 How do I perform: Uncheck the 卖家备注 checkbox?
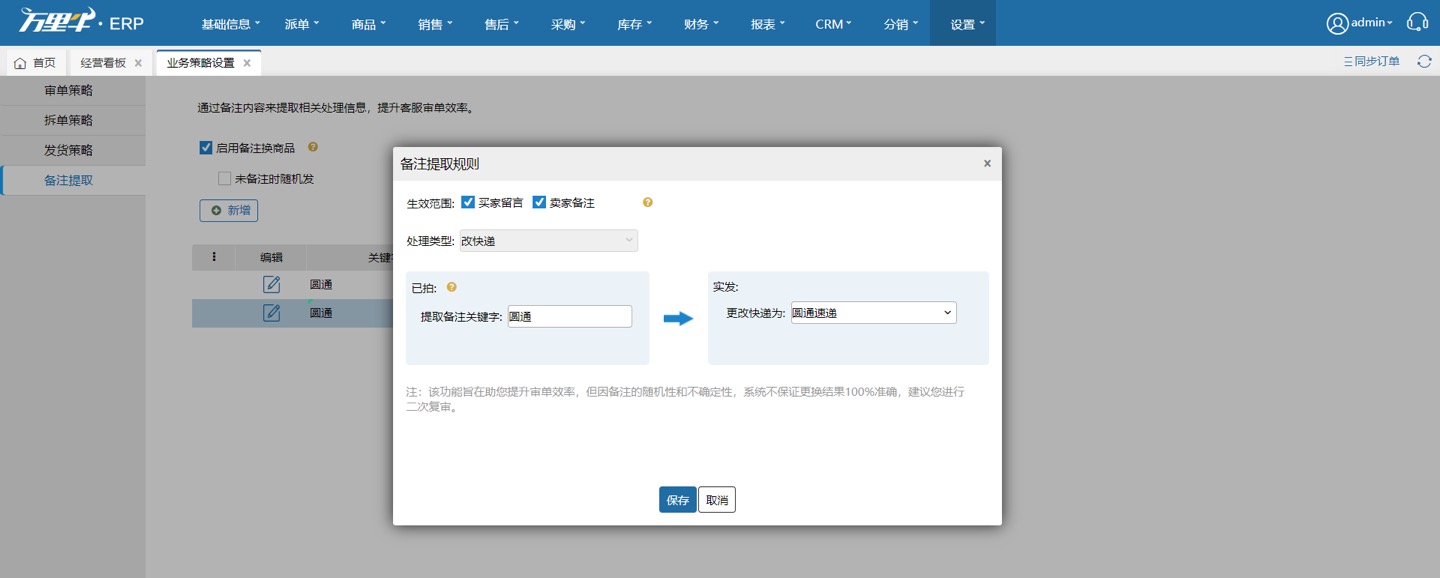(537, 202)
